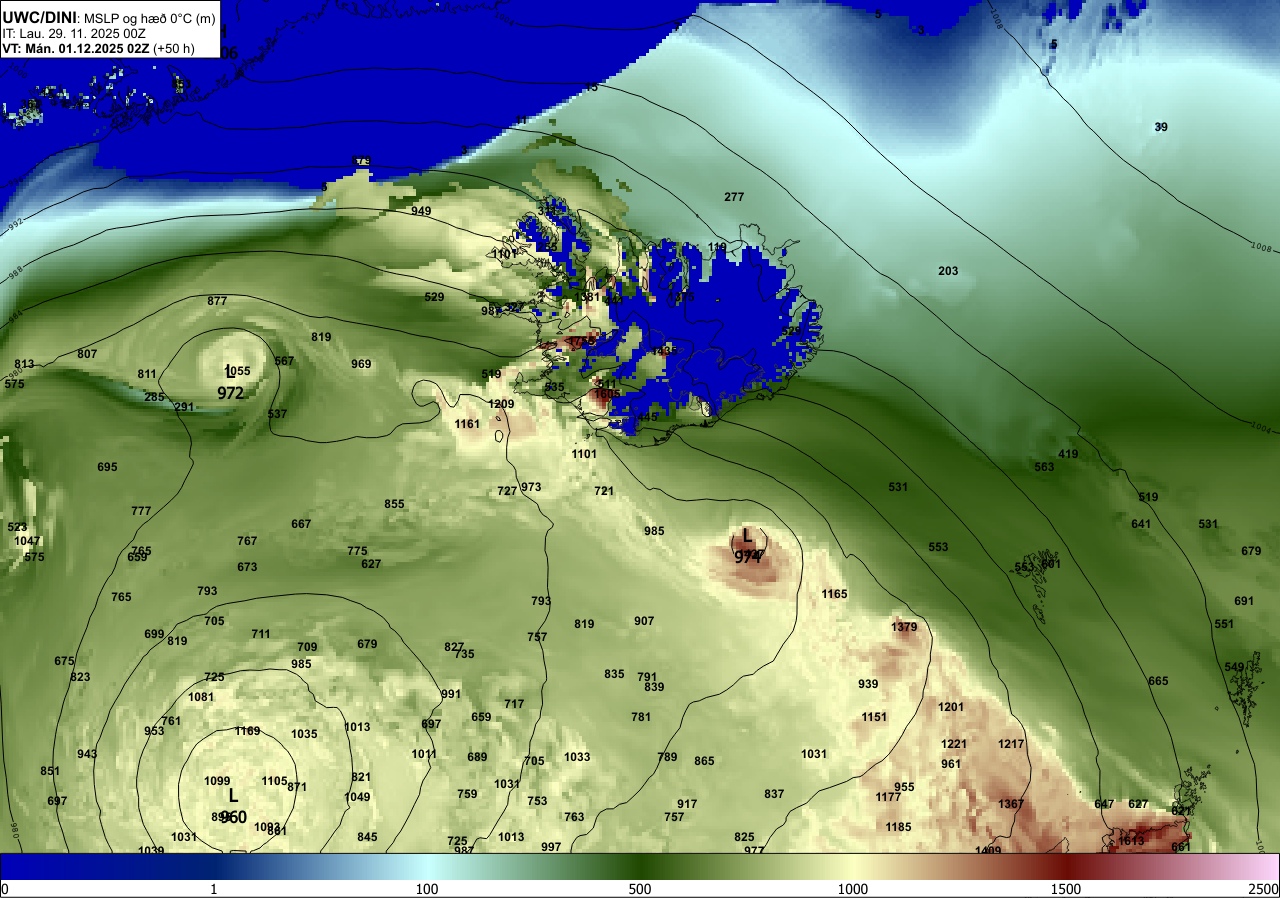Click the height value 277
The image size is (1280, 898).
point(734,197)
